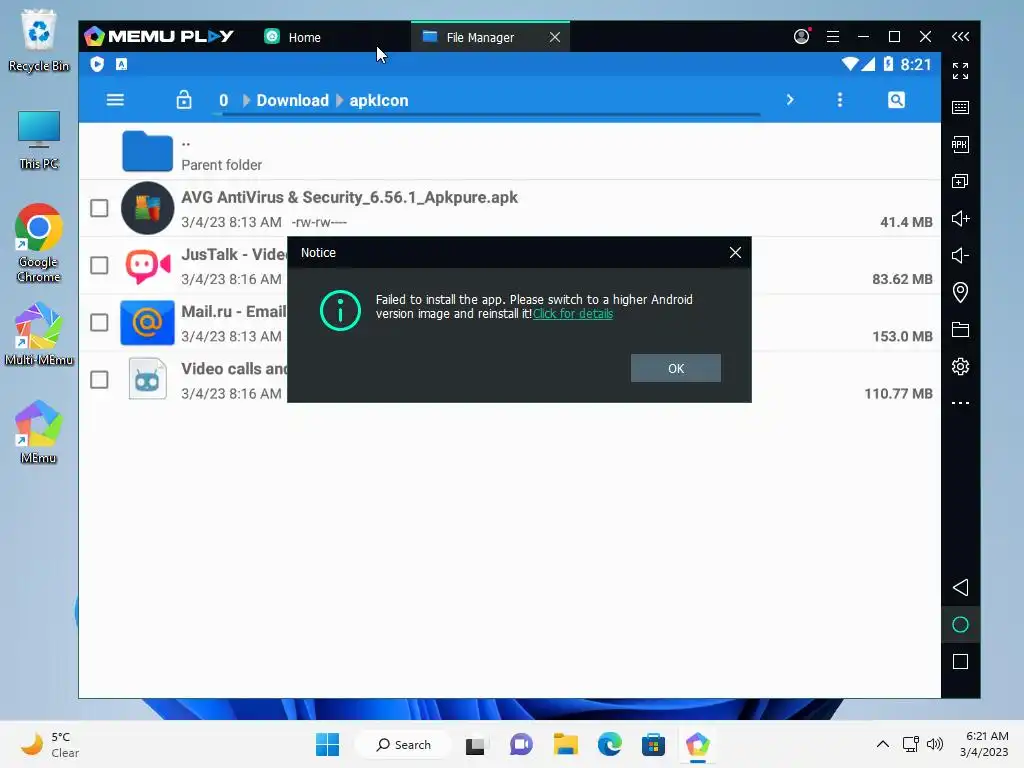This screenshot has height=768, width=1024.
Task: Open Task View on taskbar
Action: coord(475,745)
